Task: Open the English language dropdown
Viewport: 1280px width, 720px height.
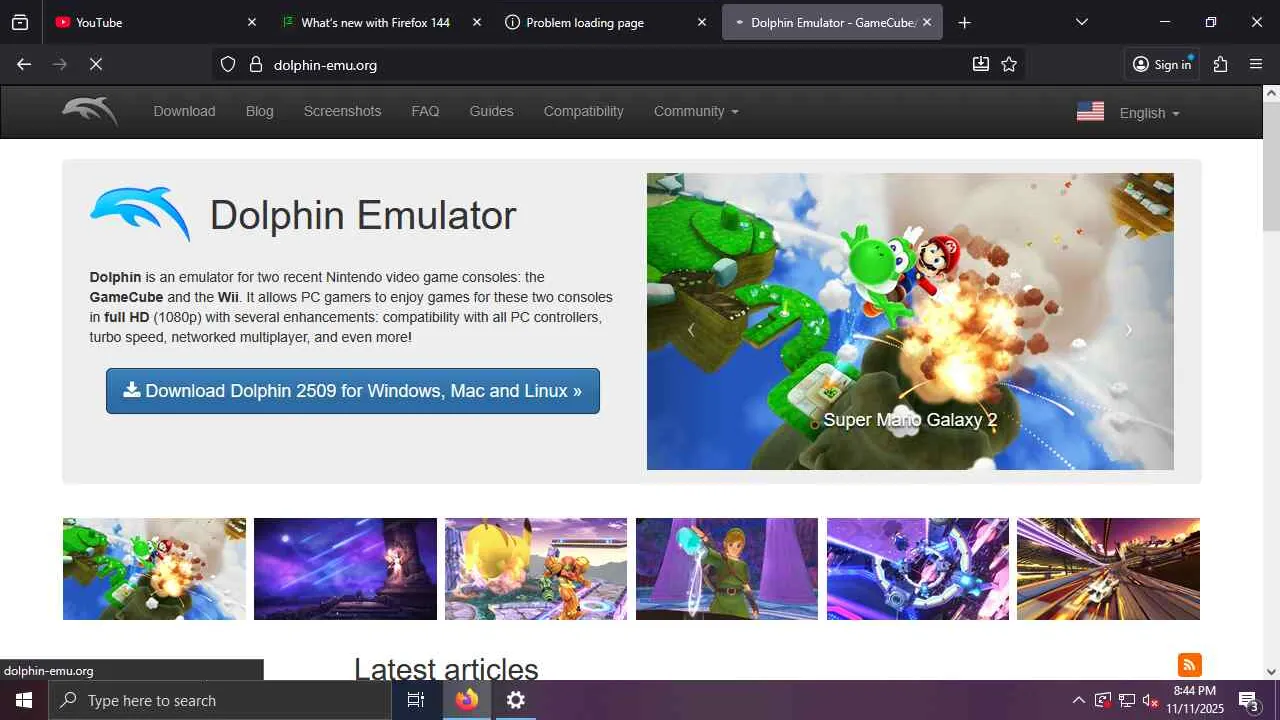Action: point(1149,113)
